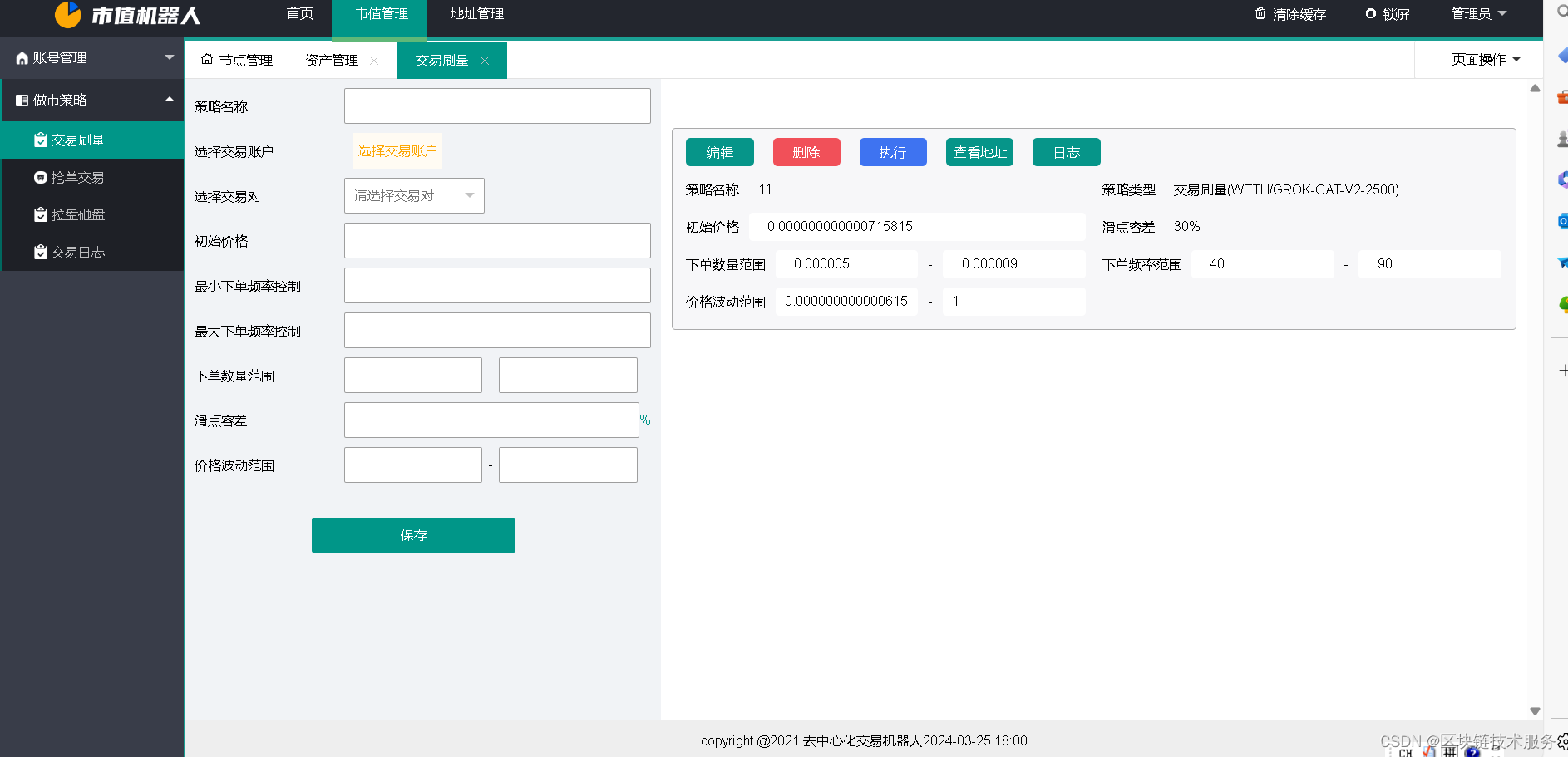
Task: Click the trash icon for 清除缓存
Action: click(x=1260, y=13)
